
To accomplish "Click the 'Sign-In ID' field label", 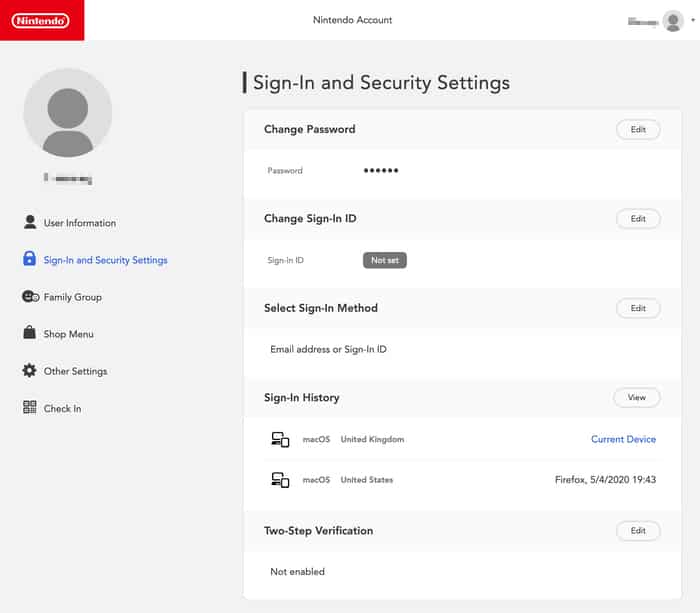I will [x=285, y=260].
